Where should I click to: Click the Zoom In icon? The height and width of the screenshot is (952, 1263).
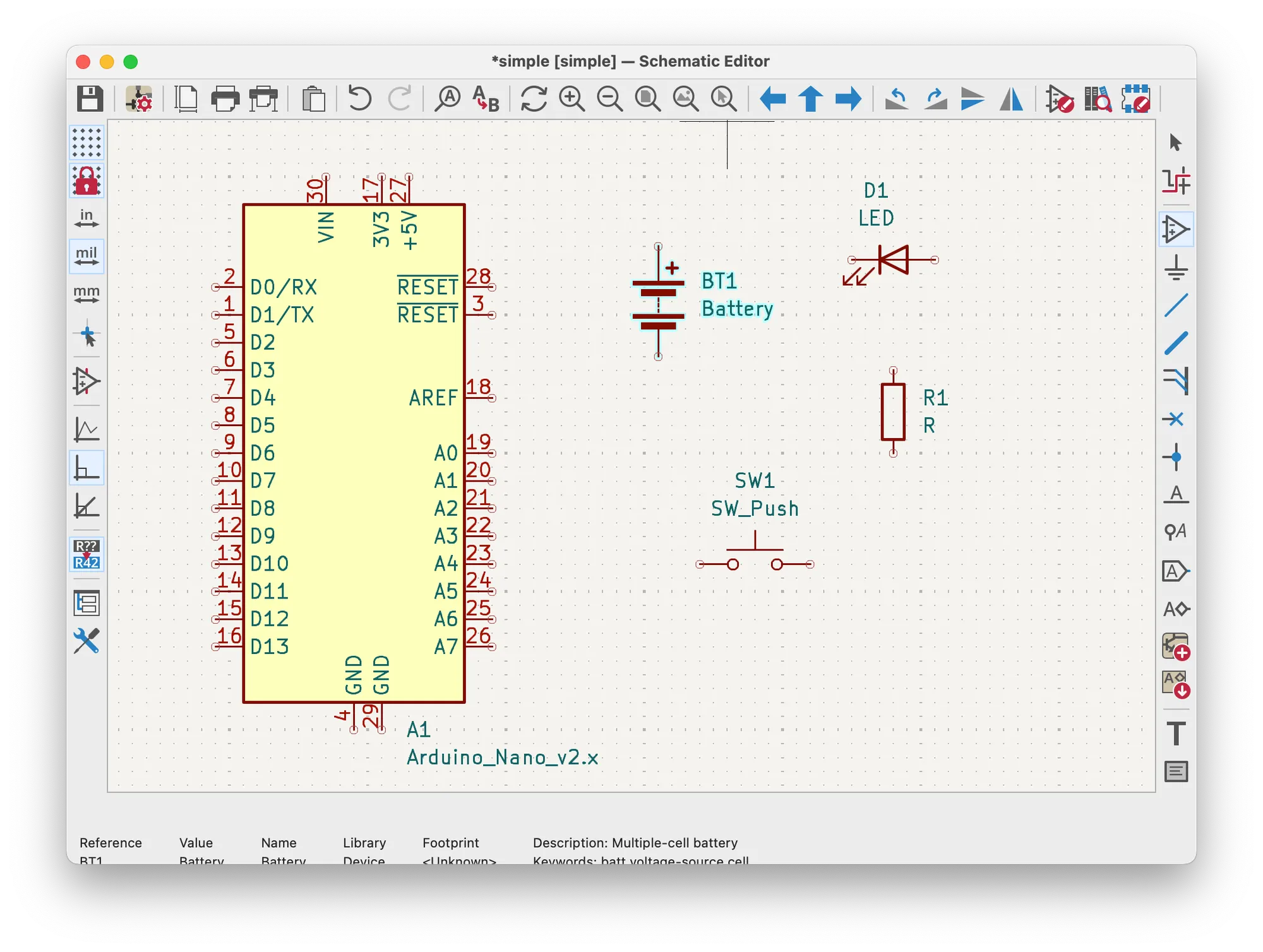coord(572,99)
